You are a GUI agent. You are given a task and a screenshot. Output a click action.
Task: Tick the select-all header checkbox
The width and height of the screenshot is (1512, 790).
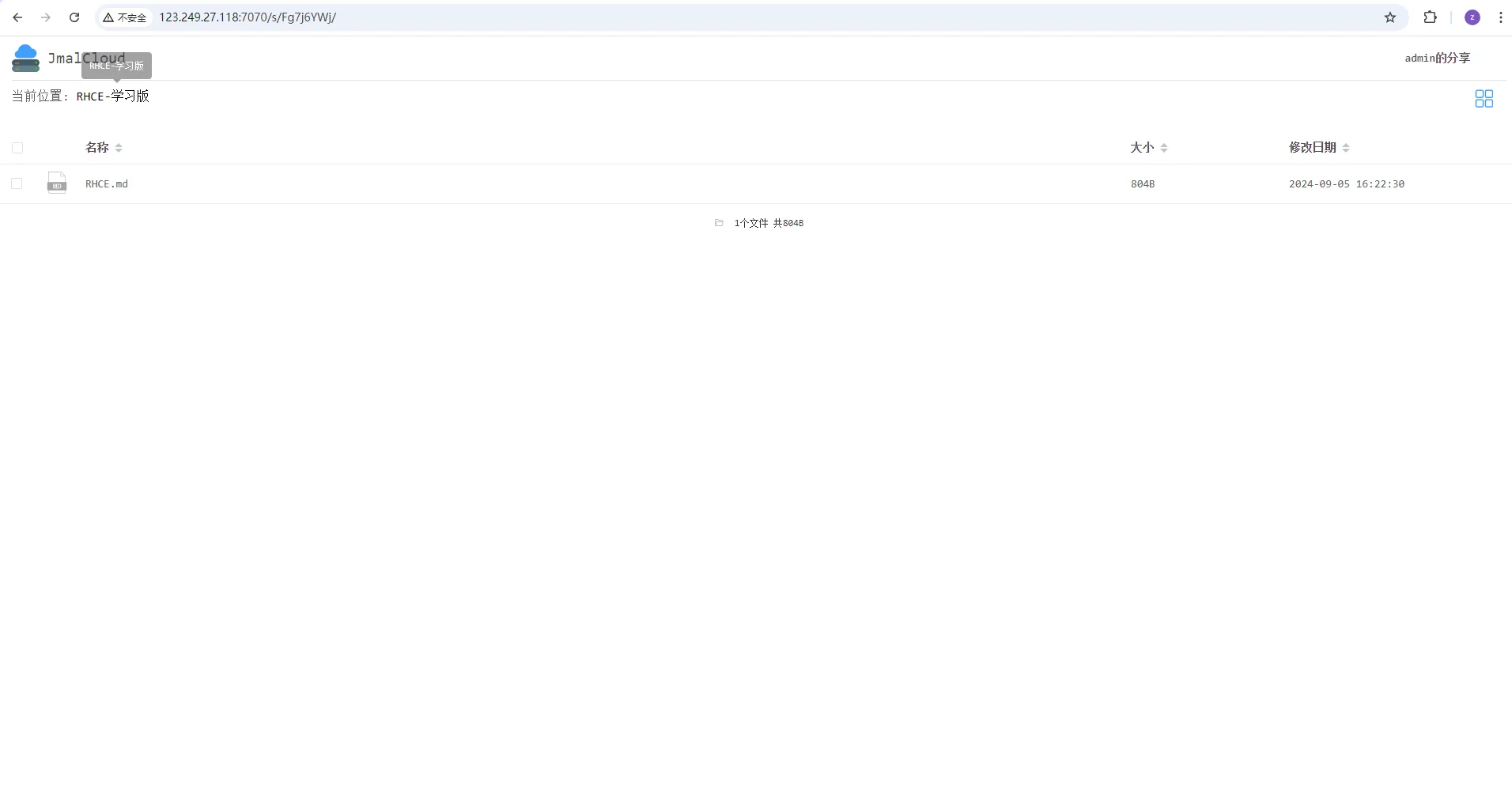(17, 148)
